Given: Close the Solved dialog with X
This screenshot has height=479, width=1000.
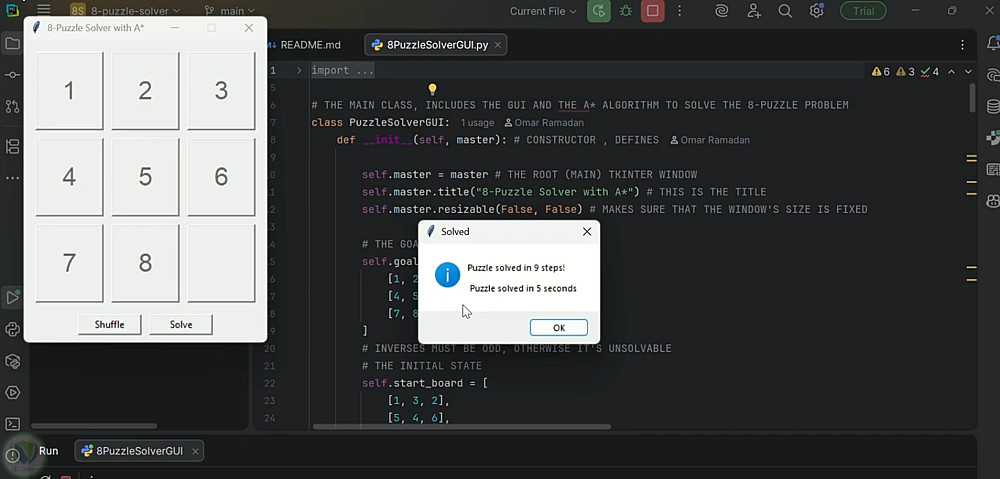Looking at the screenshot, I should click(x=587, y=232).
